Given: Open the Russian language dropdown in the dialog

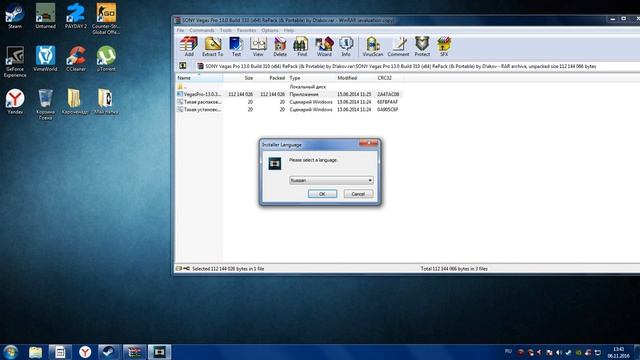Looking at the screenshot, I should click(x=331, y=180).
